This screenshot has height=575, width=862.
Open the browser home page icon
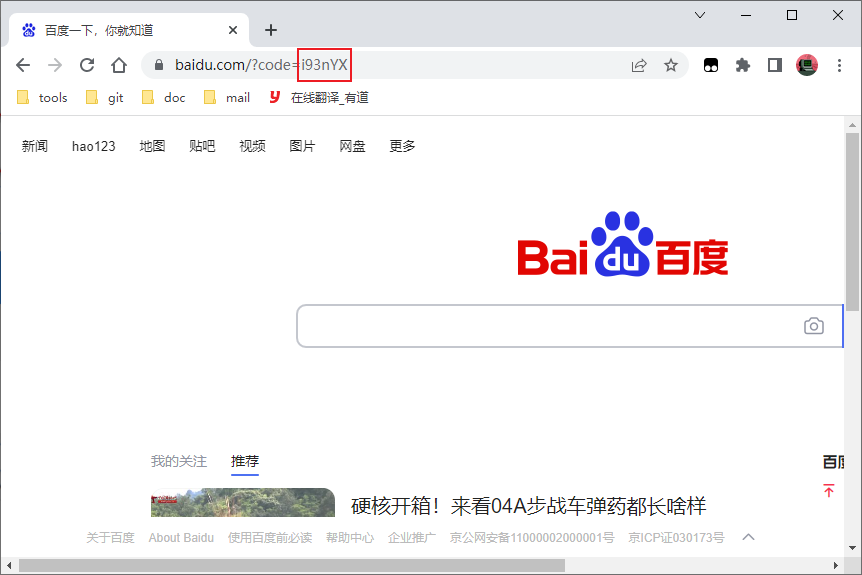tap(119, 65)
